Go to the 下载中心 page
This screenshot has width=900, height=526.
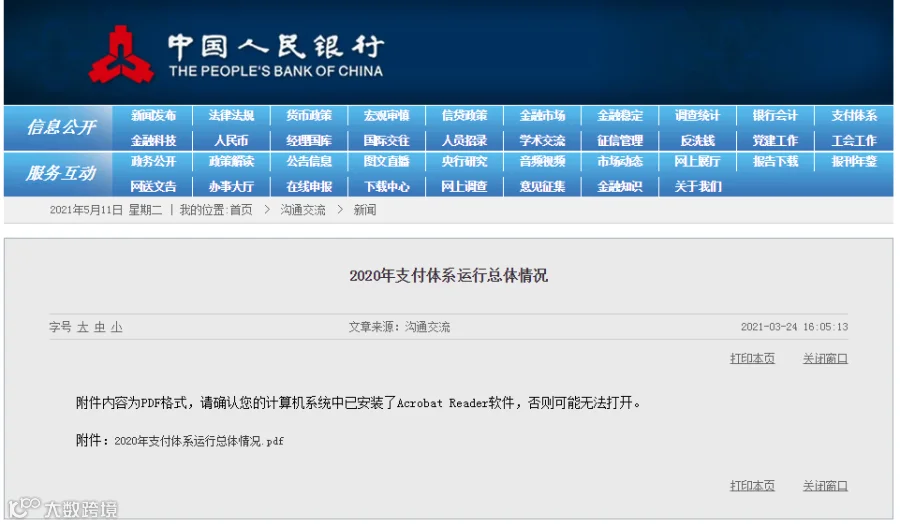(x=387, y=187)
